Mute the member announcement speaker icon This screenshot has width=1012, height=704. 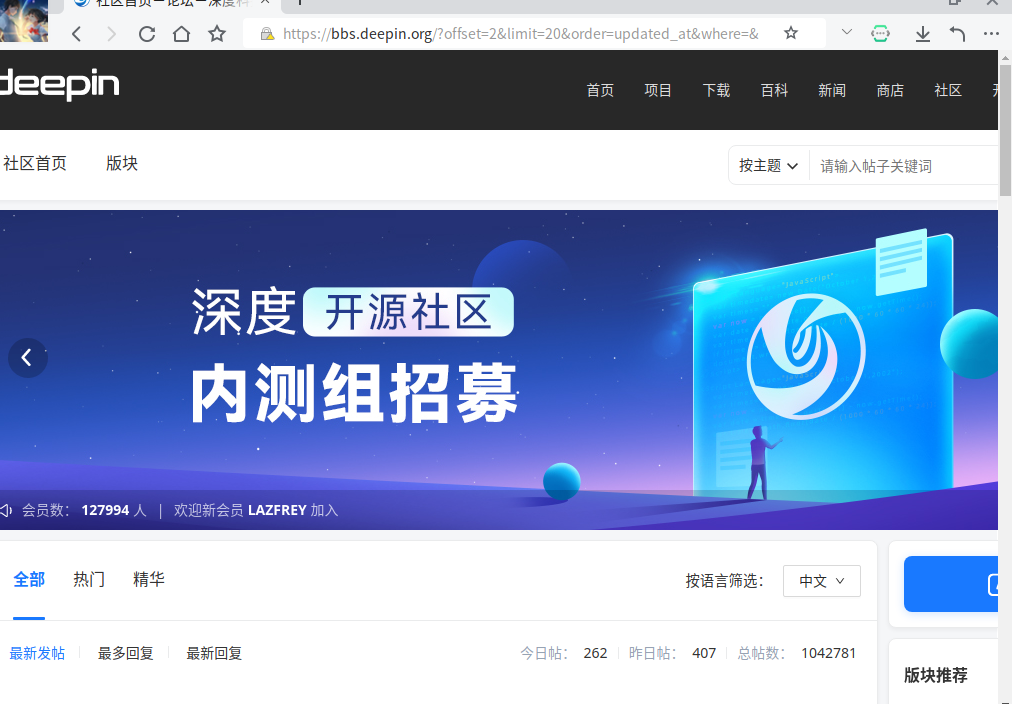(9, 509)
